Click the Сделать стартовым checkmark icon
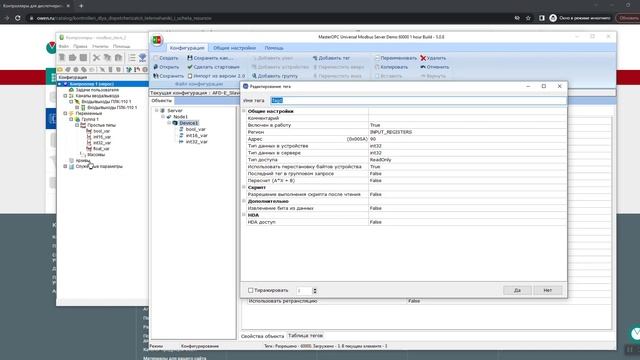The width and height of the screenshot is (640, 360). tap(190, 67)
